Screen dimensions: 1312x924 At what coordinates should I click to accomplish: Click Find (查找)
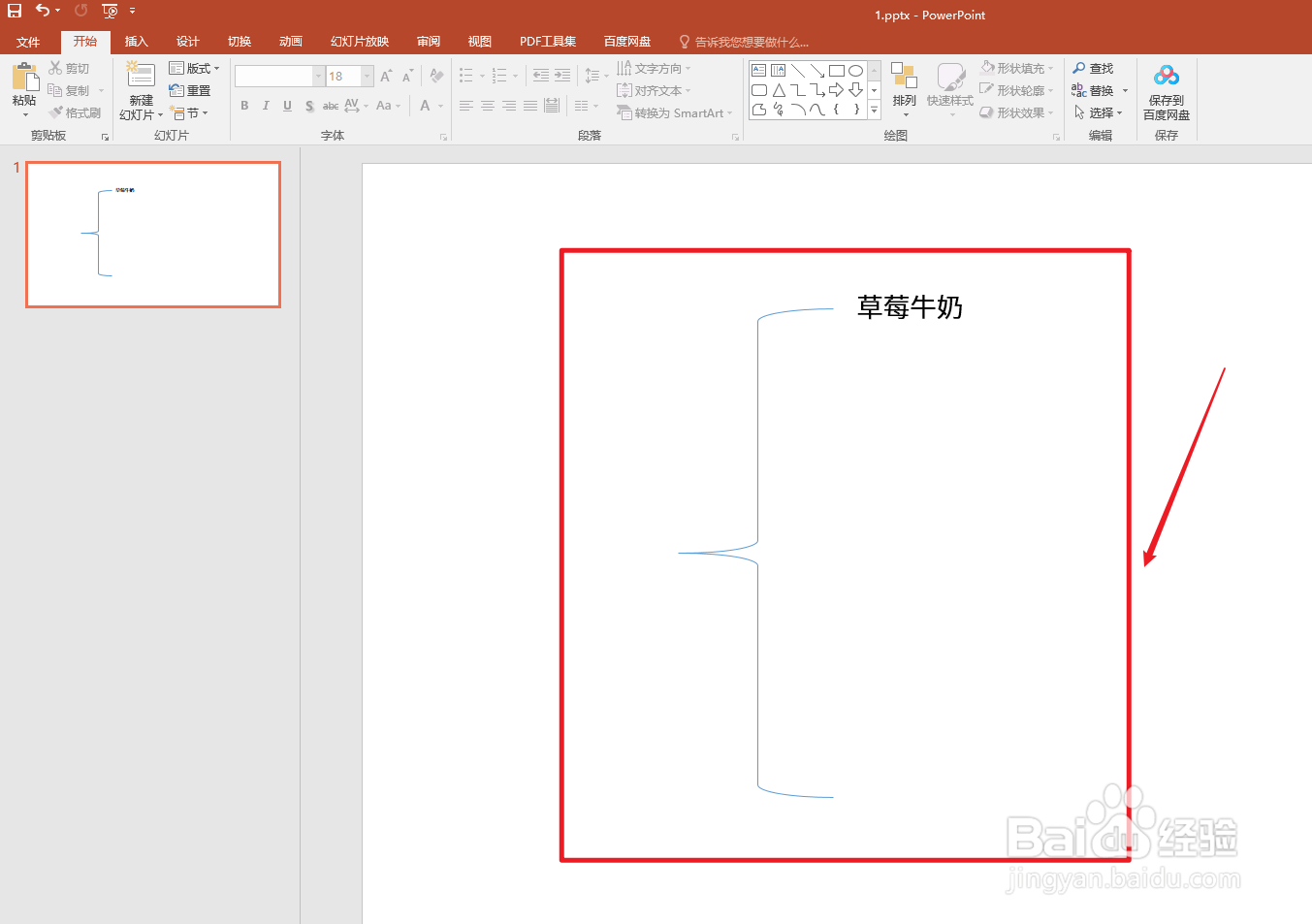click(x=1093, y=68)
